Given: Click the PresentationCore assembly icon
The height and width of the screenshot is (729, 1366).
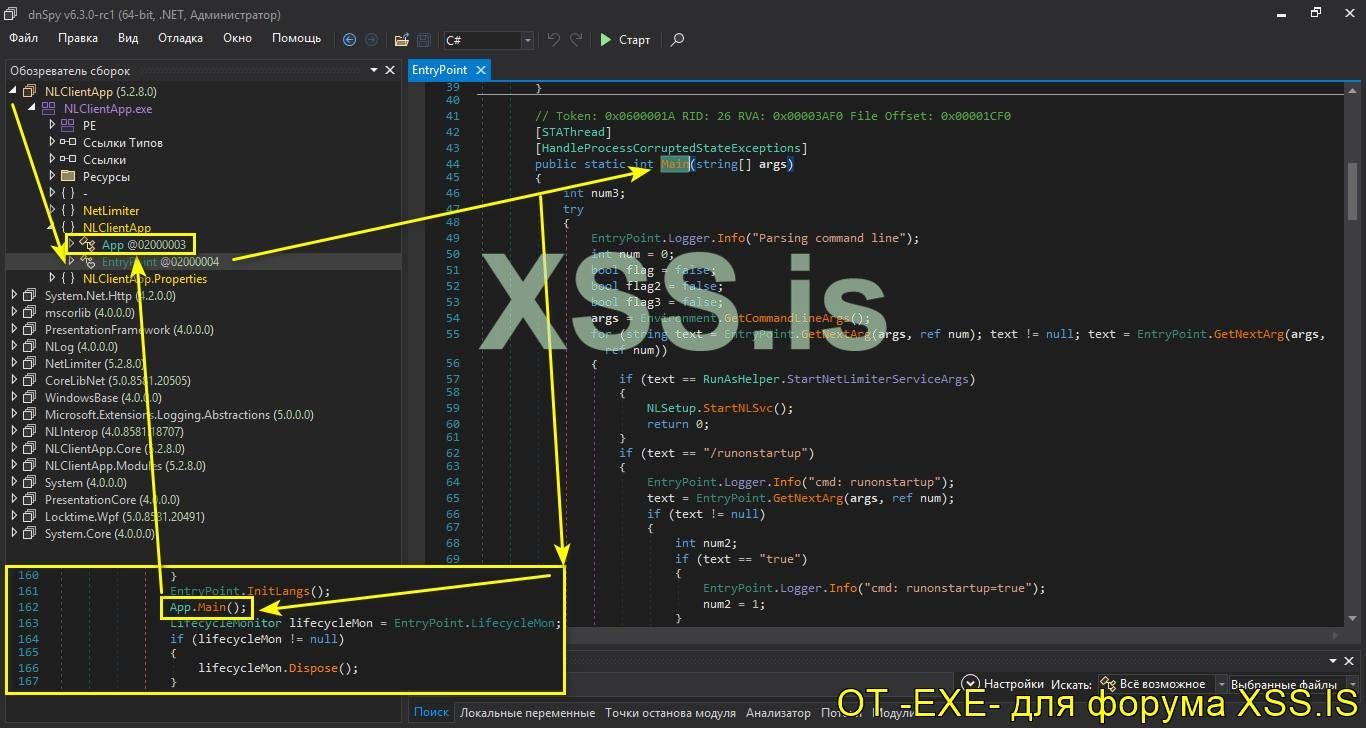Looking at the screenshot, I should [x=29, y=499].
